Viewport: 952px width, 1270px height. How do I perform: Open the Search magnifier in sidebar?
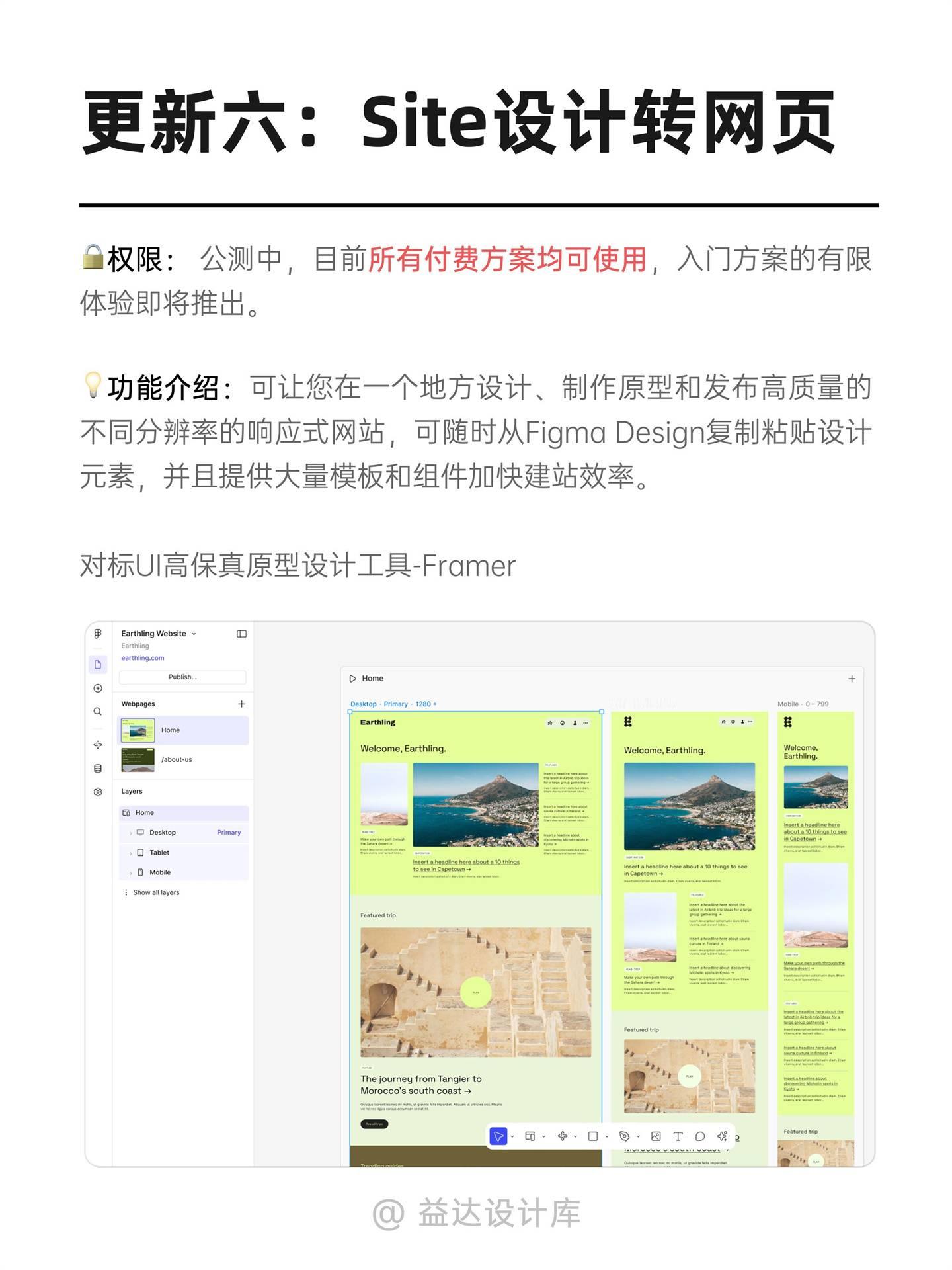pos(98,712)
